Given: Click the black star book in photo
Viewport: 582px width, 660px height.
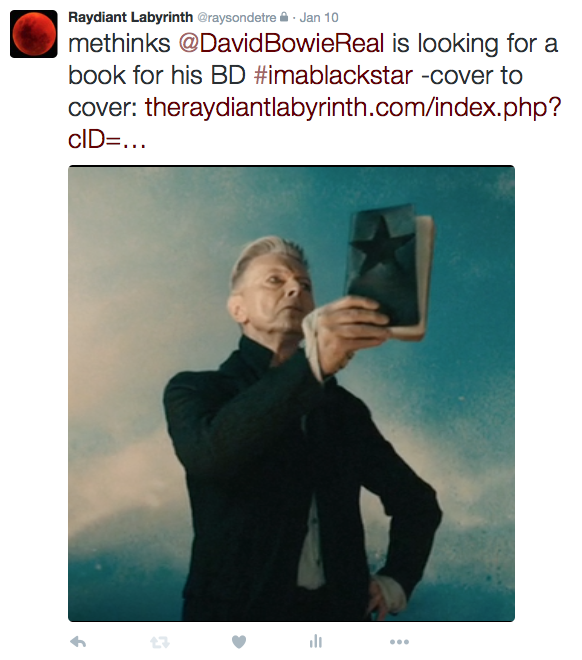Looking at the screenshot, I should (389, 269).
